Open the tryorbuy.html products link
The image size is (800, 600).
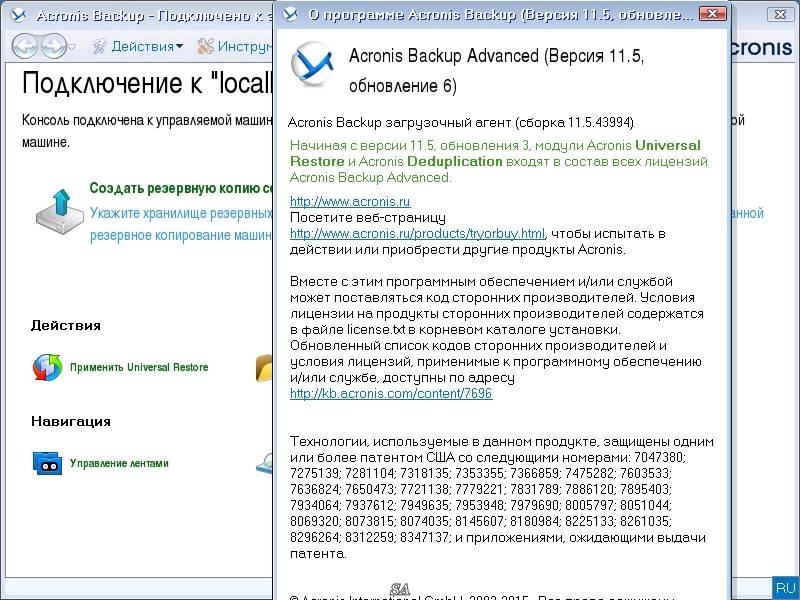tap(417, 234)
